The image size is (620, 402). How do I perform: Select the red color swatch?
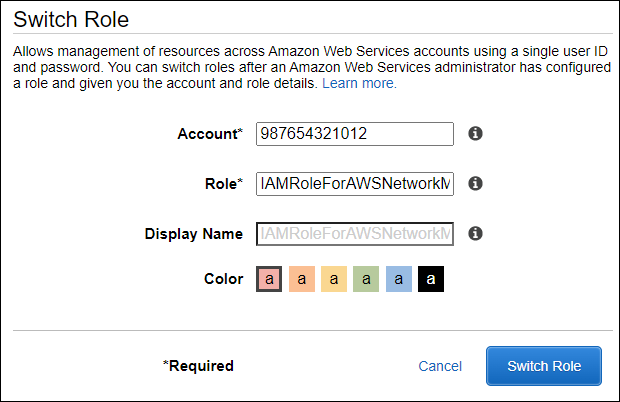coord(270,279)
